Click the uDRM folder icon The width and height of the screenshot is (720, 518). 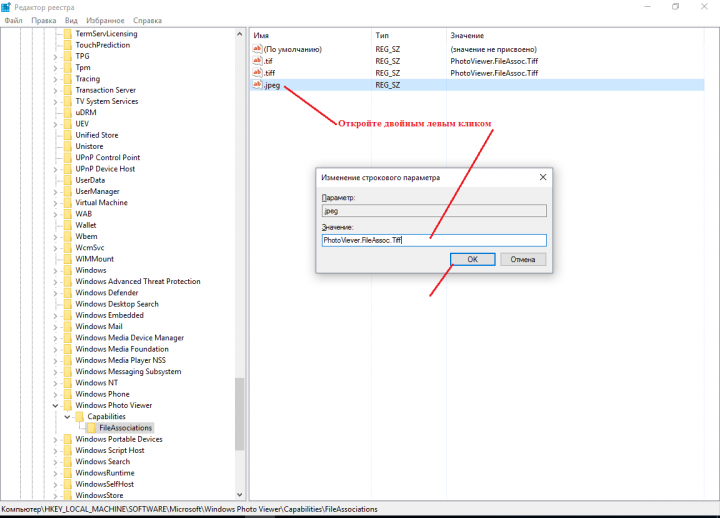point(68,113)
